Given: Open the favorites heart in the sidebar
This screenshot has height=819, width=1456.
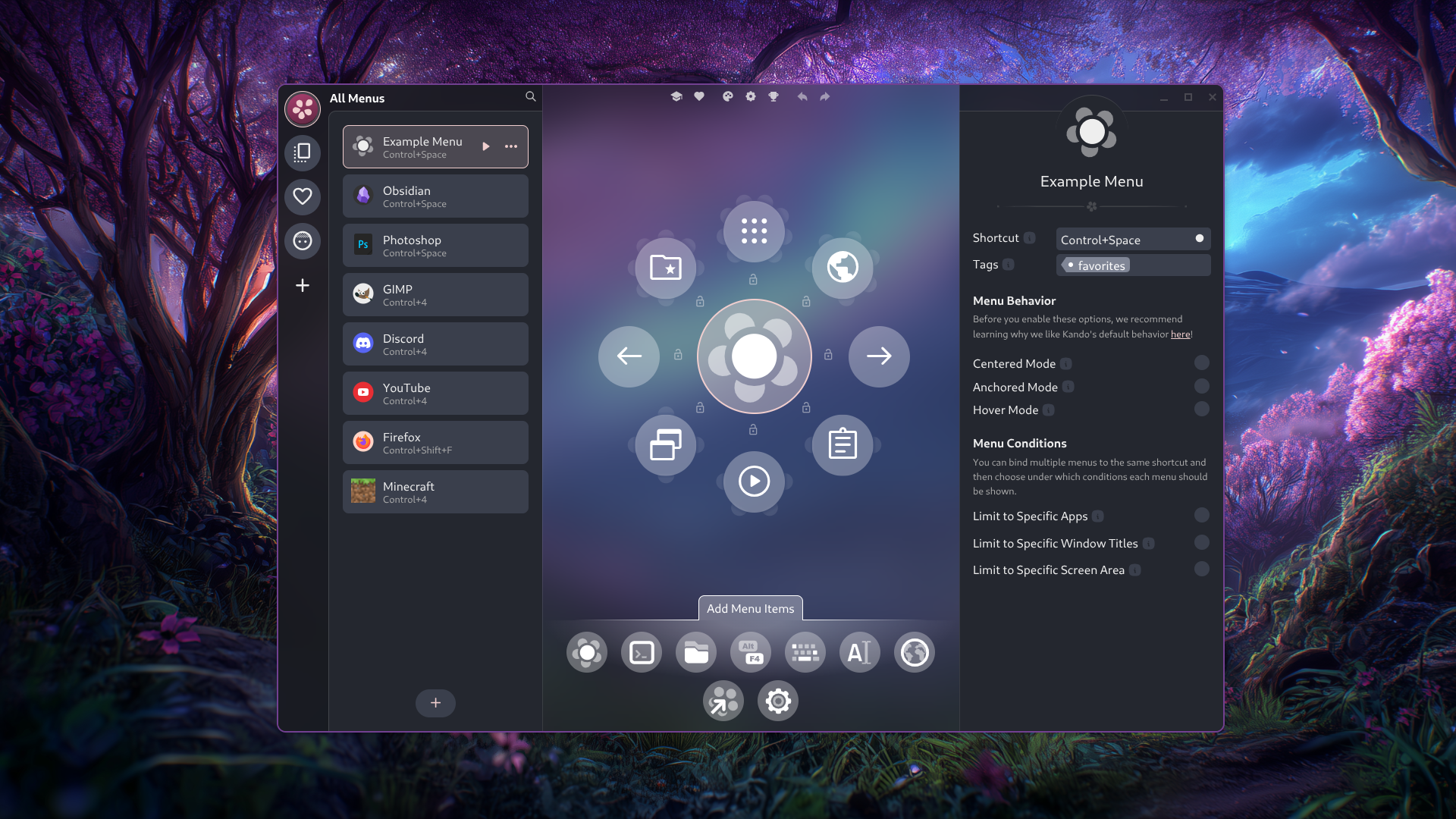Looking at the screenshot, I should coord(303,197).
